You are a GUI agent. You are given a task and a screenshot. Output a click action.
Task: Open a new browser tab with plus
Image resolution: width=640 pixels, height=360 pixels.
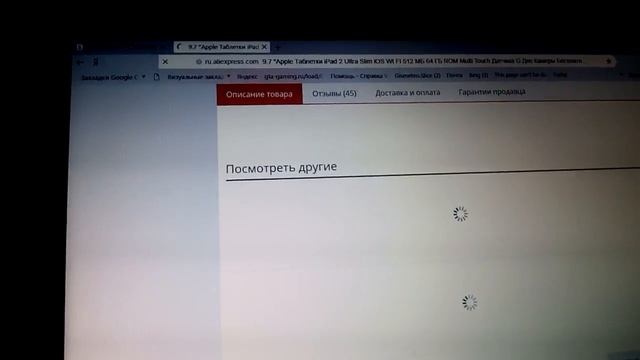[x=278, y=48]
